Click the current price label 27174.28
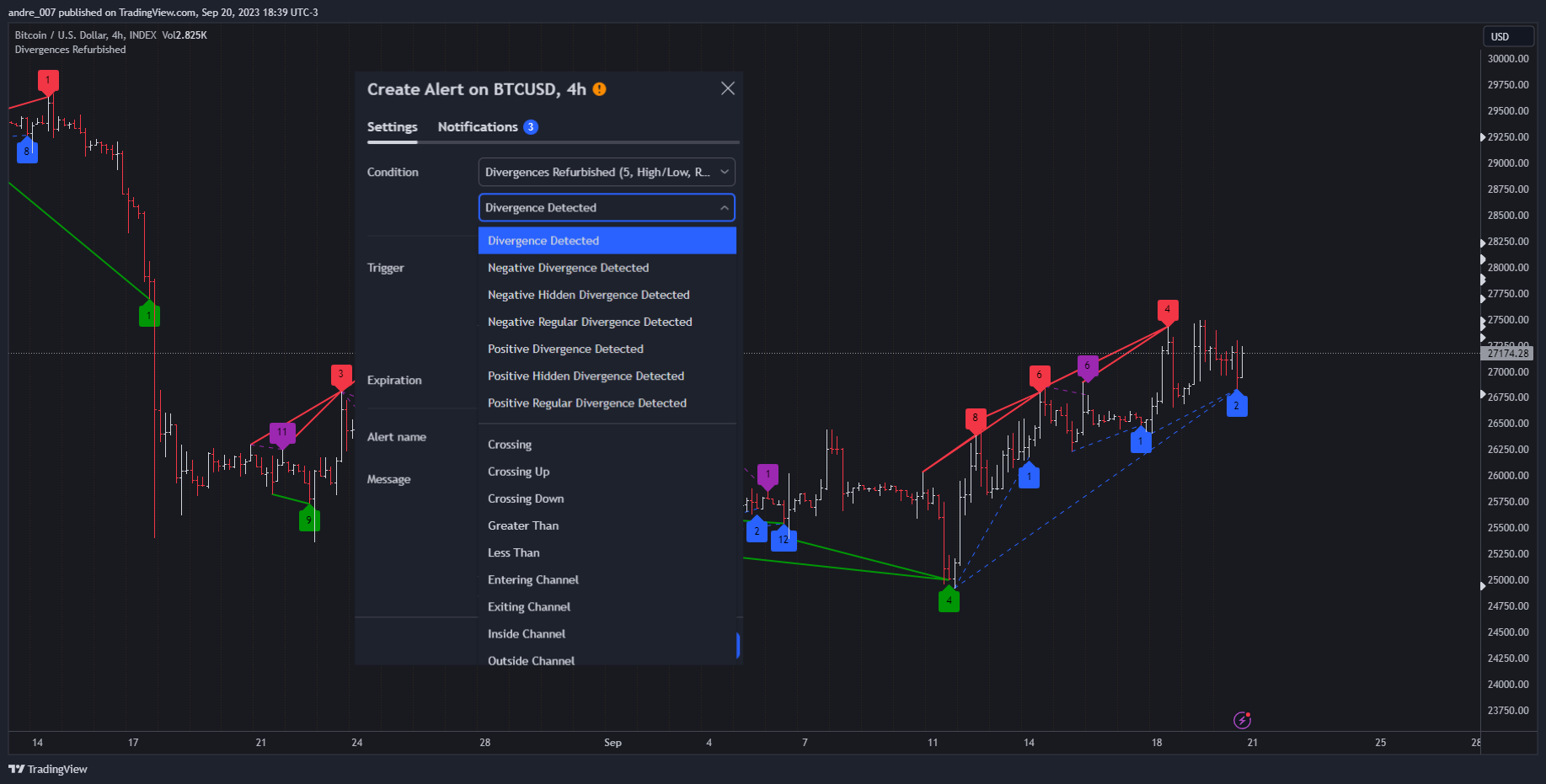The image size is (1546, 784). click(x=1507, y=354)
